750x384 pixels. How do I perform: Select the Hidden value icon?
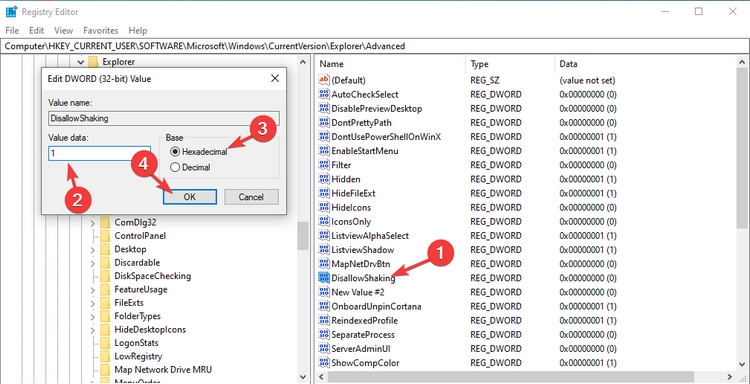(x=324, y=179)
